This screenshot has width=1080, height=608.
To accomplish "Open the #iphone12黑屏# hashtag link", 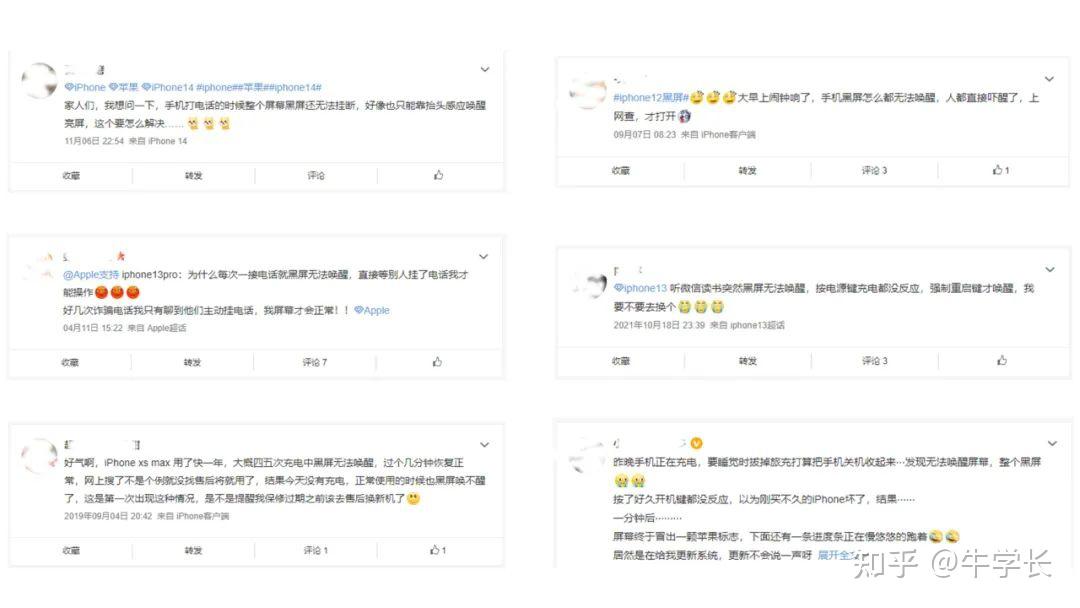I will pos(651,98).
